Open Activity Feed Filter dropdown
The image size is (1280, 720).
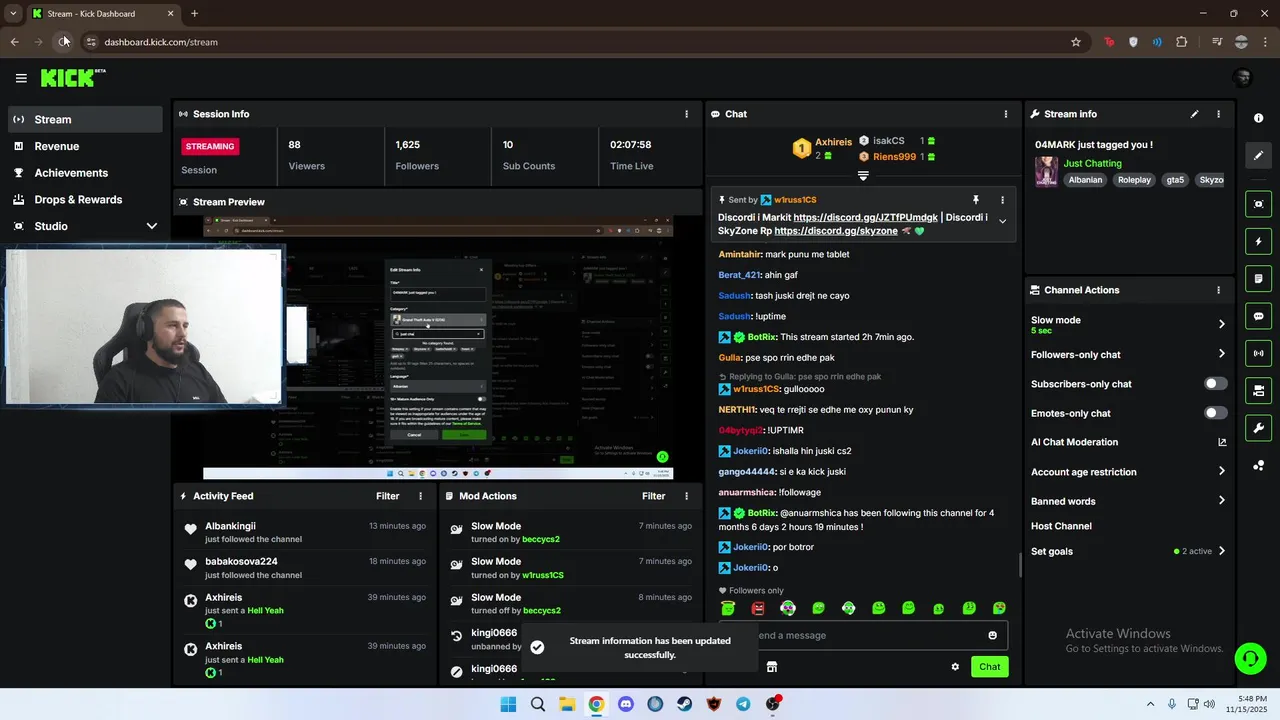click(387, 496)
